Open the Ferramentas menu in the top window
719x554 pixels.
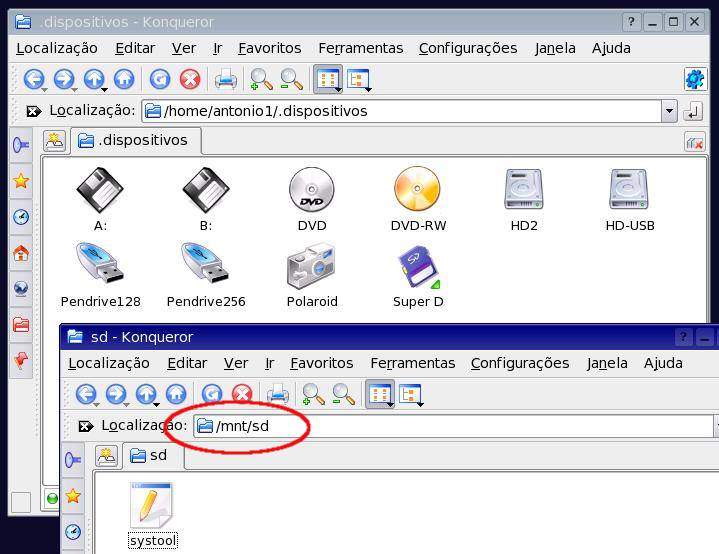point(360,48)
